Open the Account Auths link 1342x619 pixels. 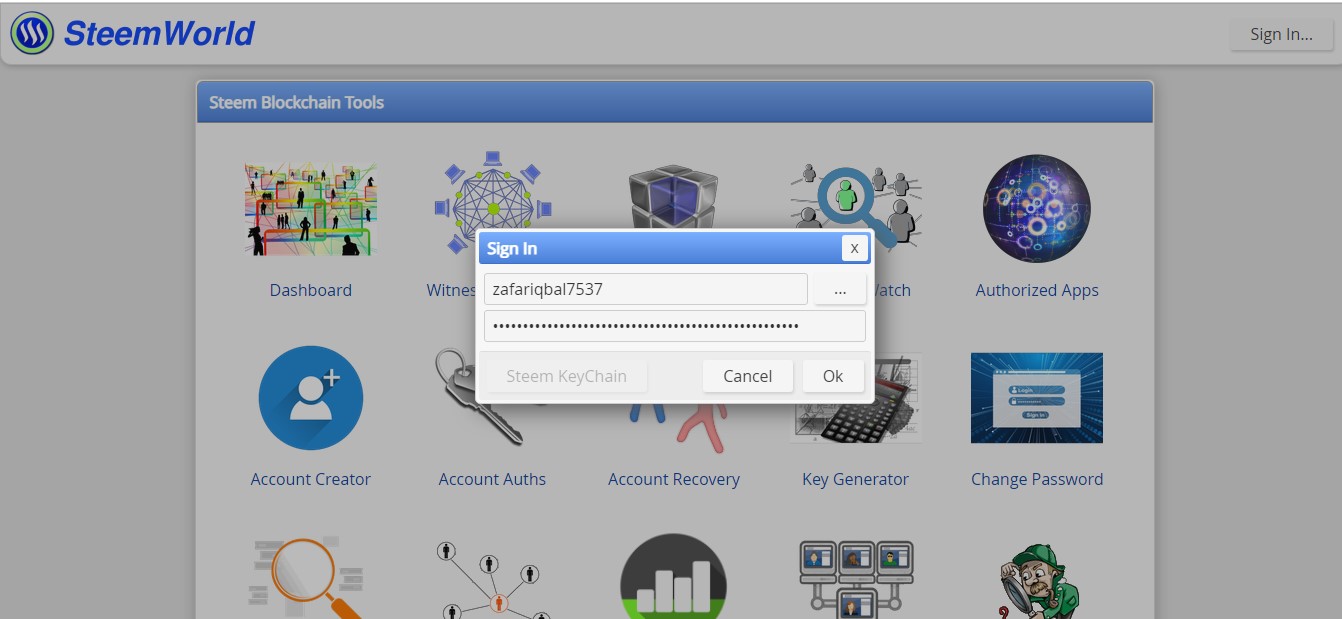pyautogui.click(x=492, y=479)
